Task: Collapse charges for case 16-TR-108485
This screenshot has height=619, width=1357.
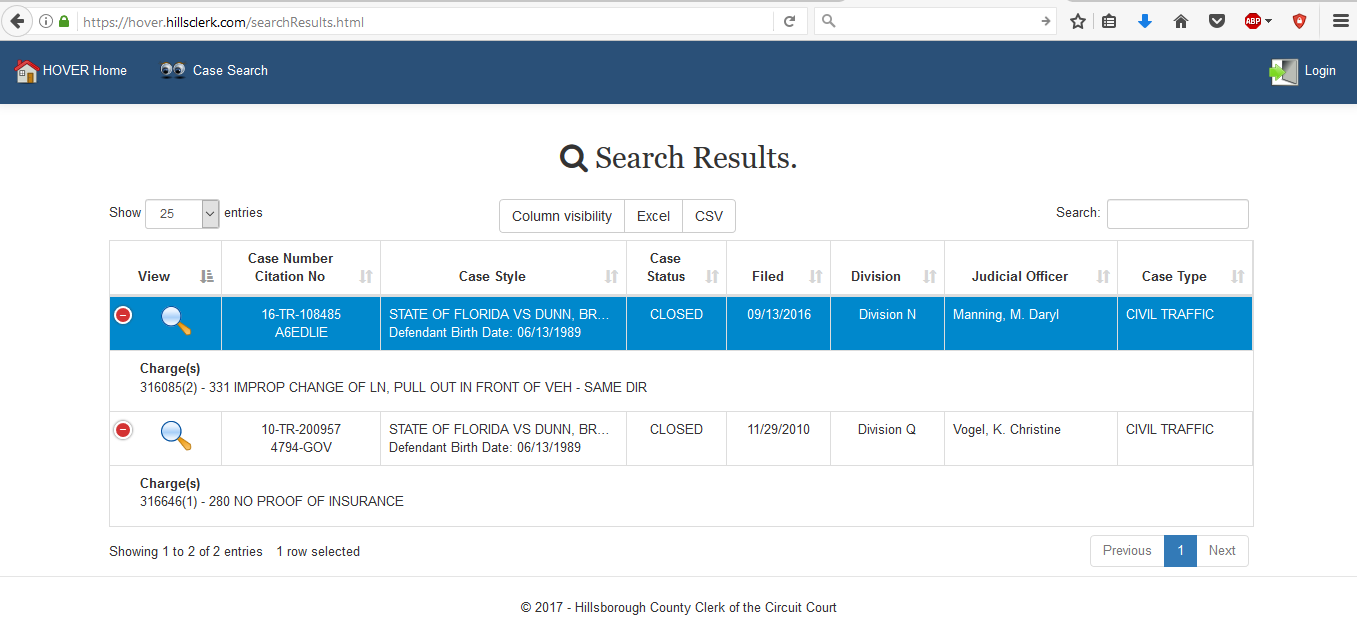Action: (x=123, y=315)
